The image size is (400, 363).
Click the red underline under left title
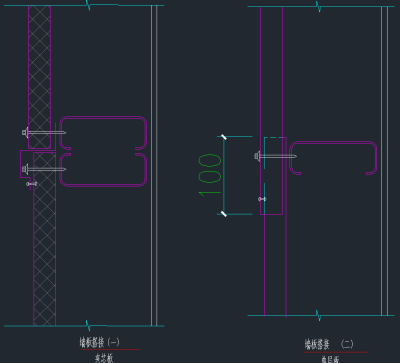click(110, 349)
